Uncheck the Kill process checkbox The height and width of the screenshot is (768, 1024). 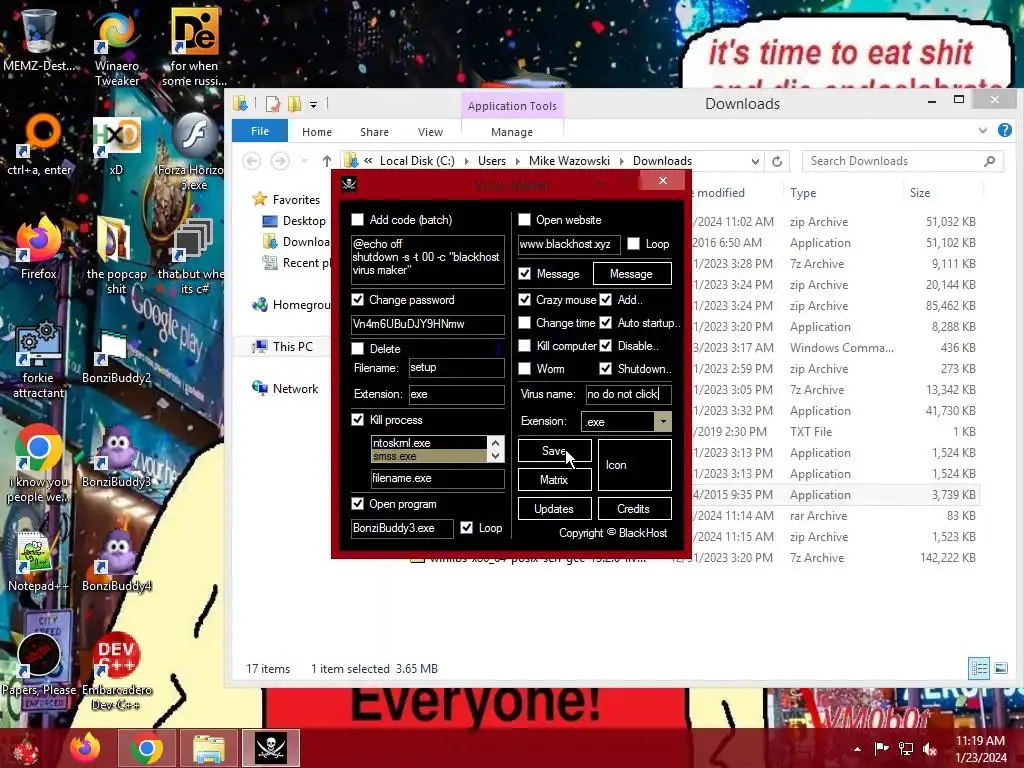click(x=357, y=420)
